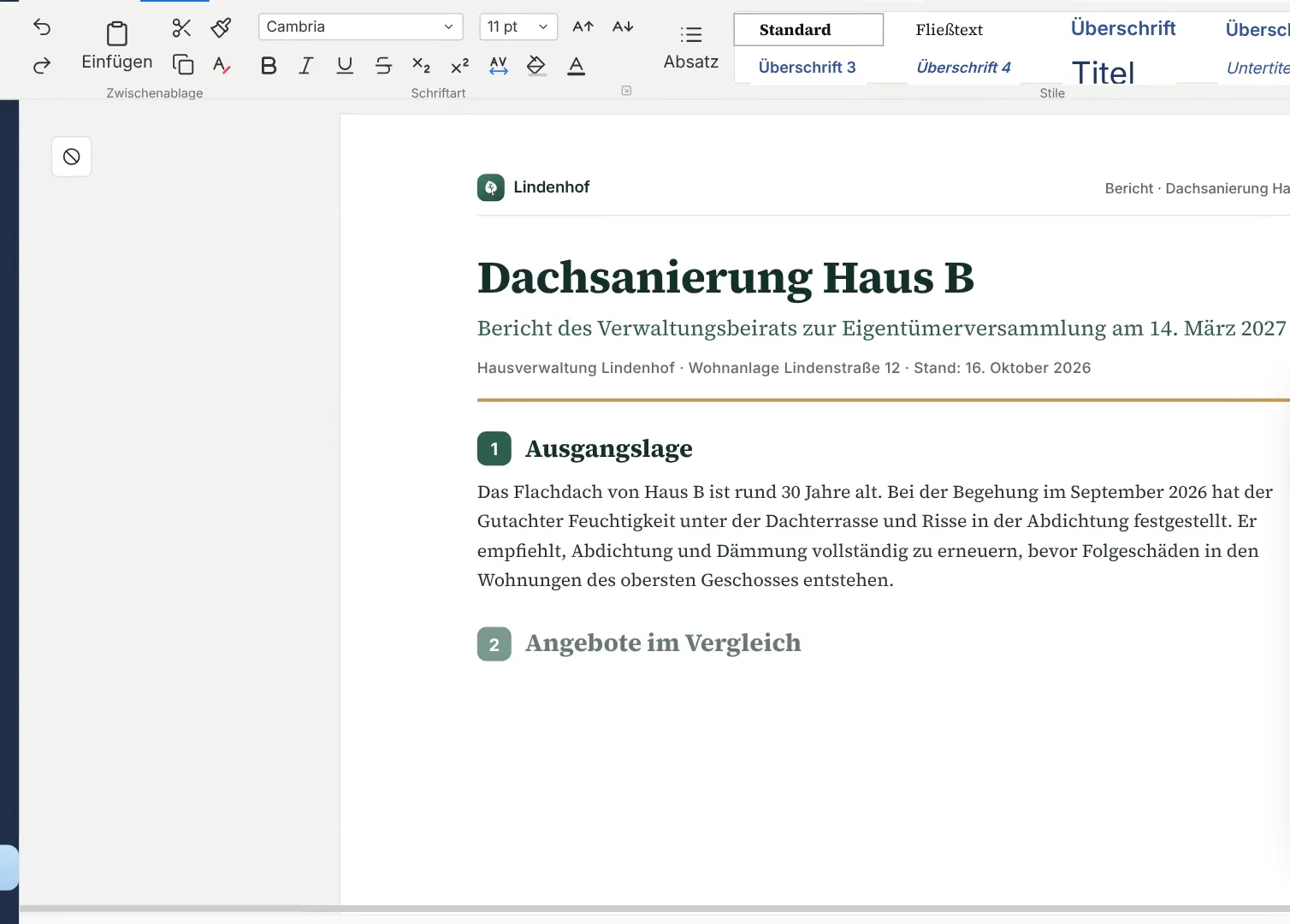Open character spacing (AV) options
Screen dimensions: 1290x924
click(499, 65)
